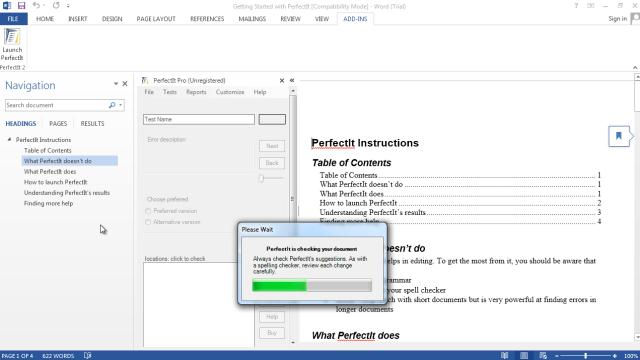Image resolution: width=640 pixels, height=360 pixels.
Task: Open the REVIEW ribbon tab
Action: tap(290, 19)
